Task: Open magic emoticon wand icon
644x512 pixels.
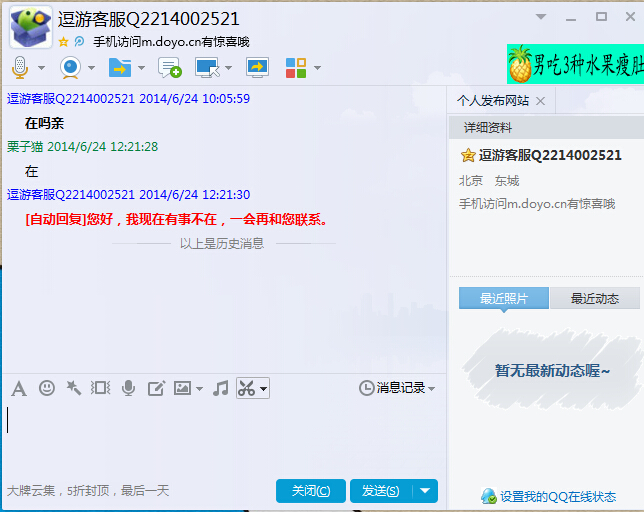Action: click(74, 388)
